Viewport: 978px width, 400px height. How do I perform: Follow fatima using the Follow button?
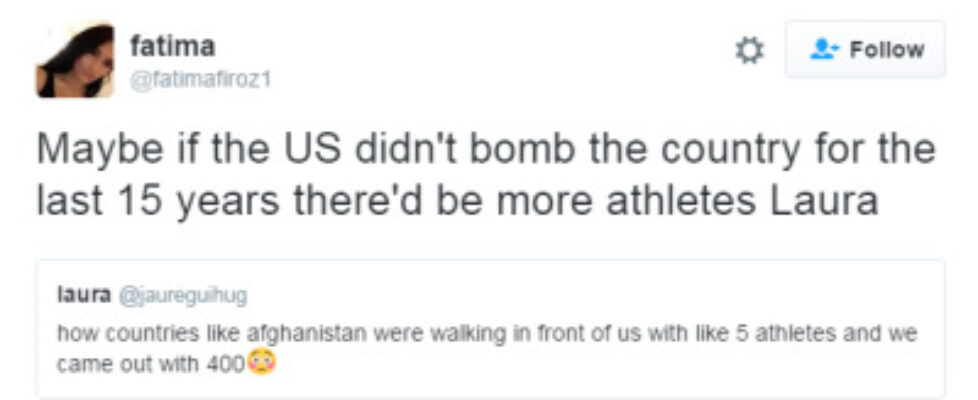865,49
